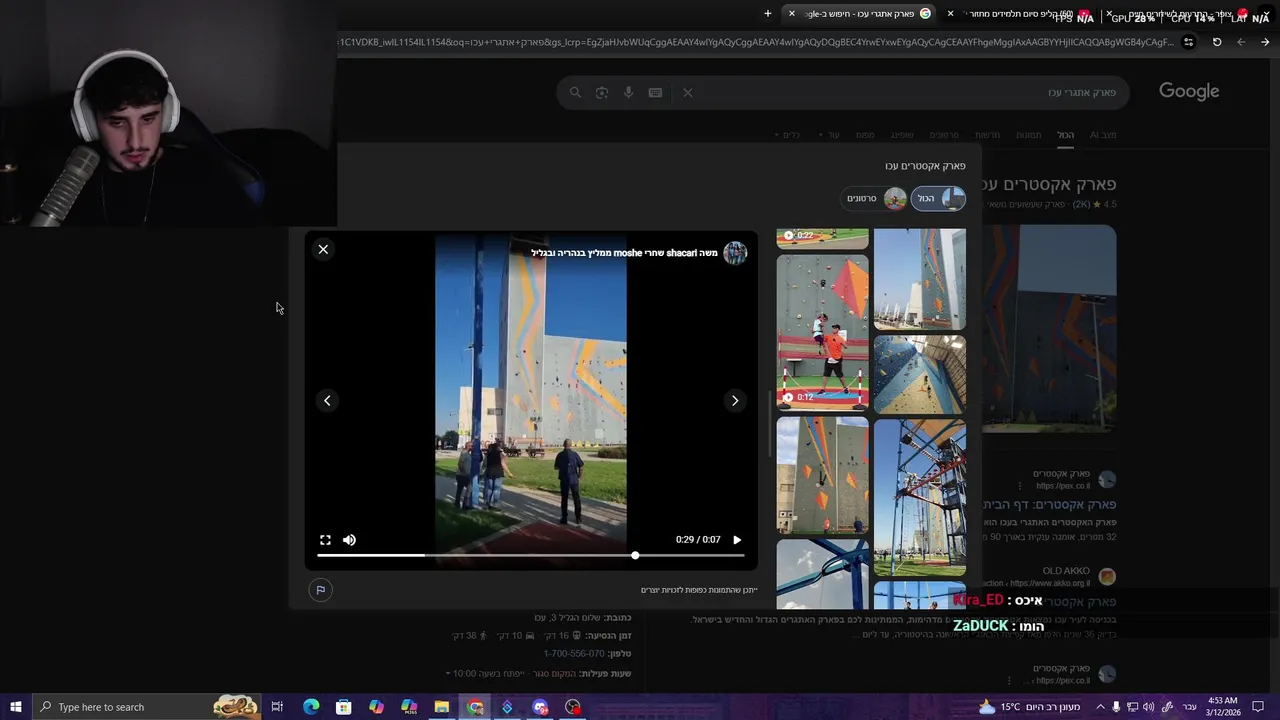This screenshot has width=1280, height=720.
Task: Select the סרטונים filter chip in the media dialog
Action: click(x=875, y=198)
